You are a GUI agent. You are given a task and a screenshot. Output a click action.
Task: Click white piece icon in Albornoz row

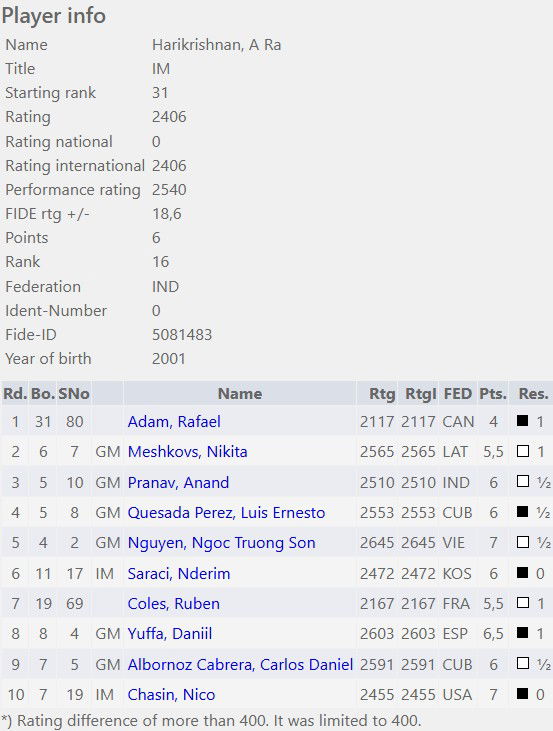point(523,663)
